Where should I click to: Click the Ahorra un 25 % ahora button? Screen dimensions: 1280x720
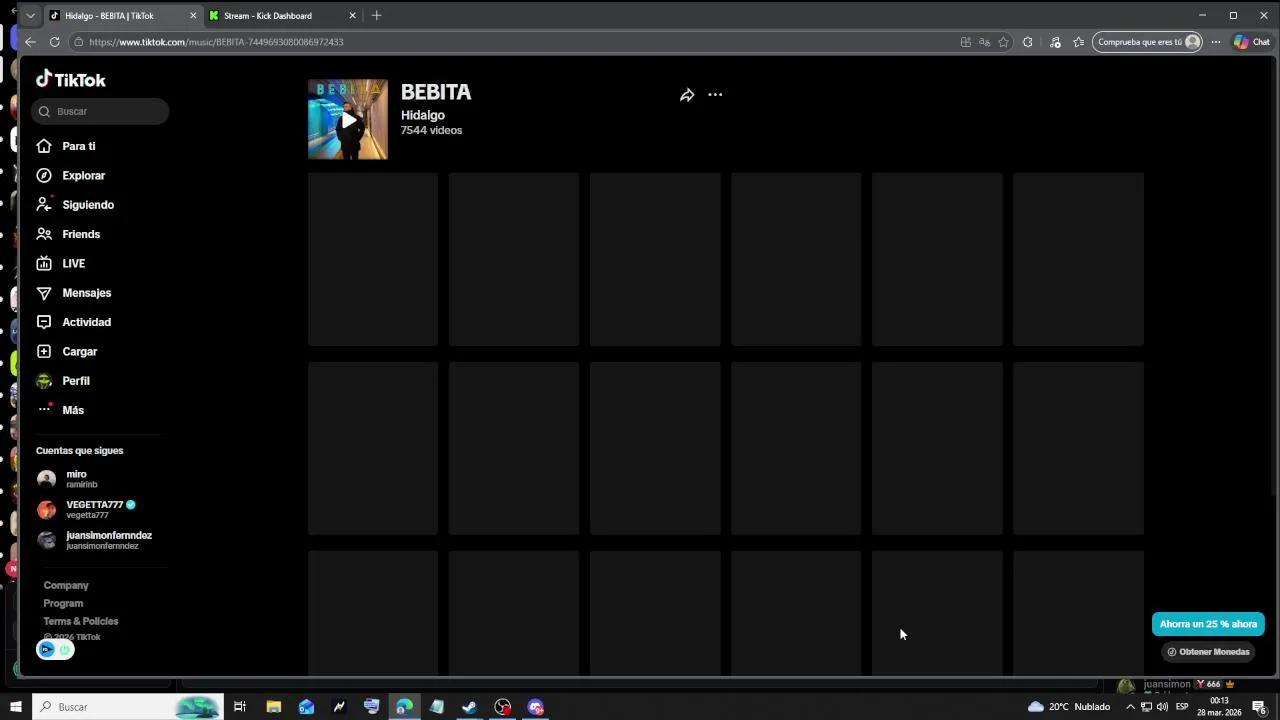point(1208,624)
